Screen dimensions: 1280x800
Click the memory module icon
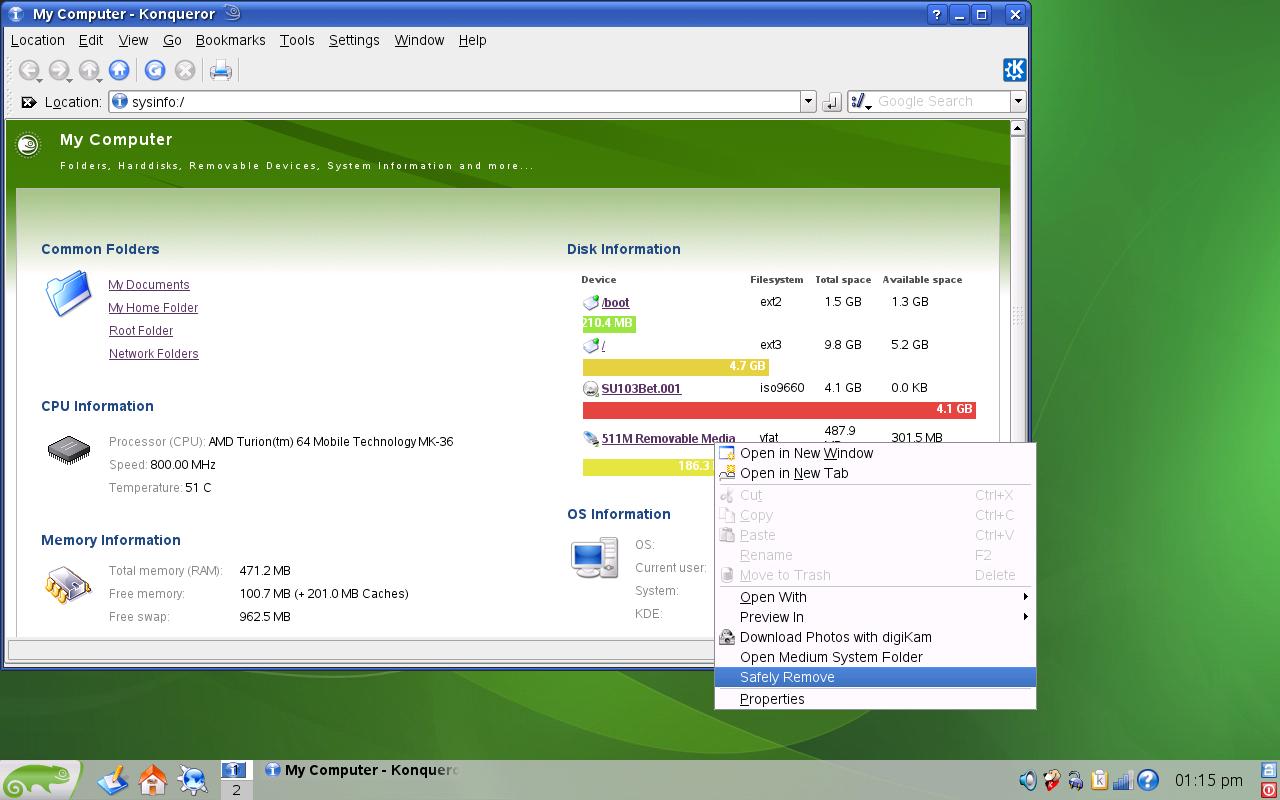tap(68, 585)
